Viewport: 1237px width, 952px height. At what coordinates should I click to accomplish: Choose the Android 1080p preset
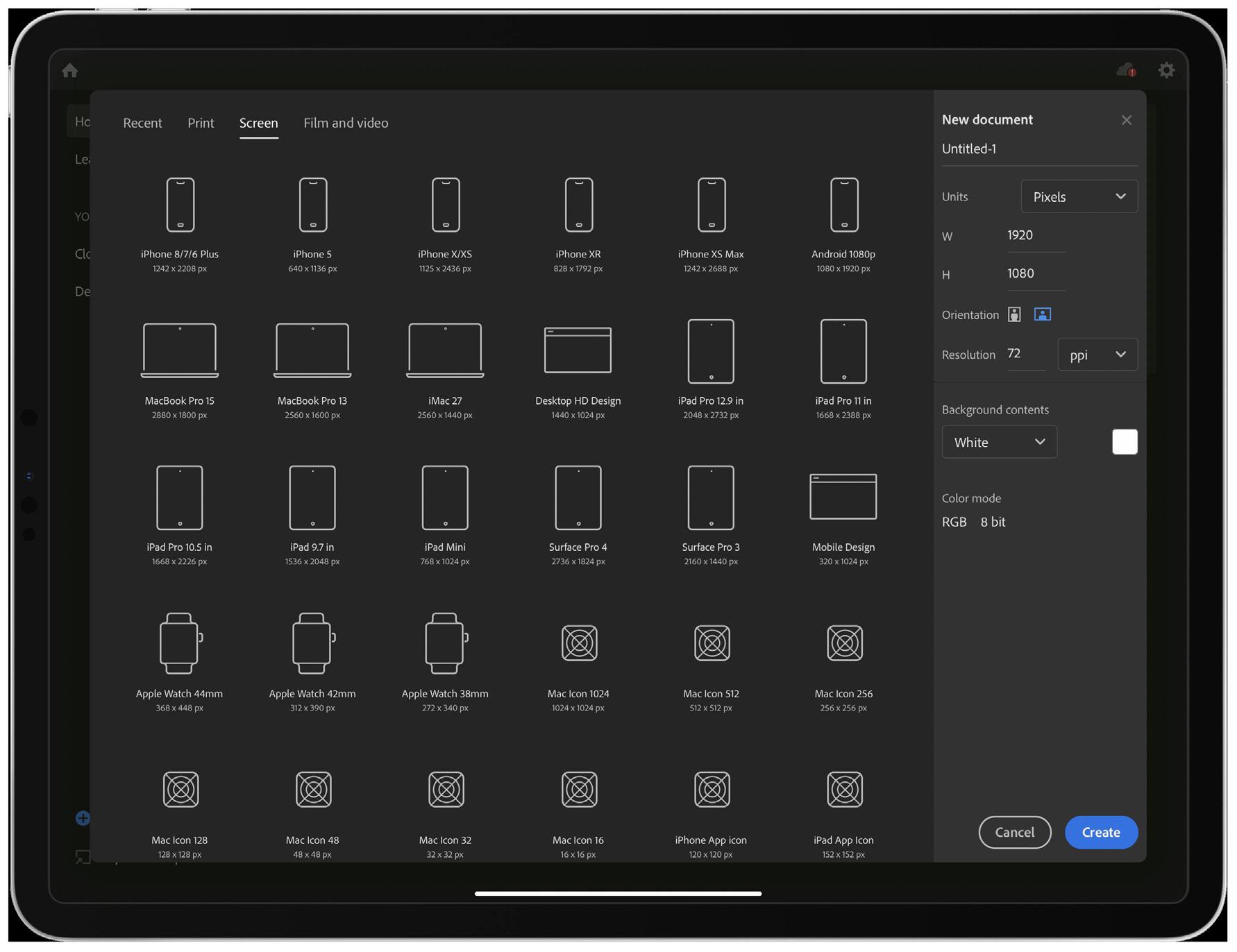coord(843,224)
